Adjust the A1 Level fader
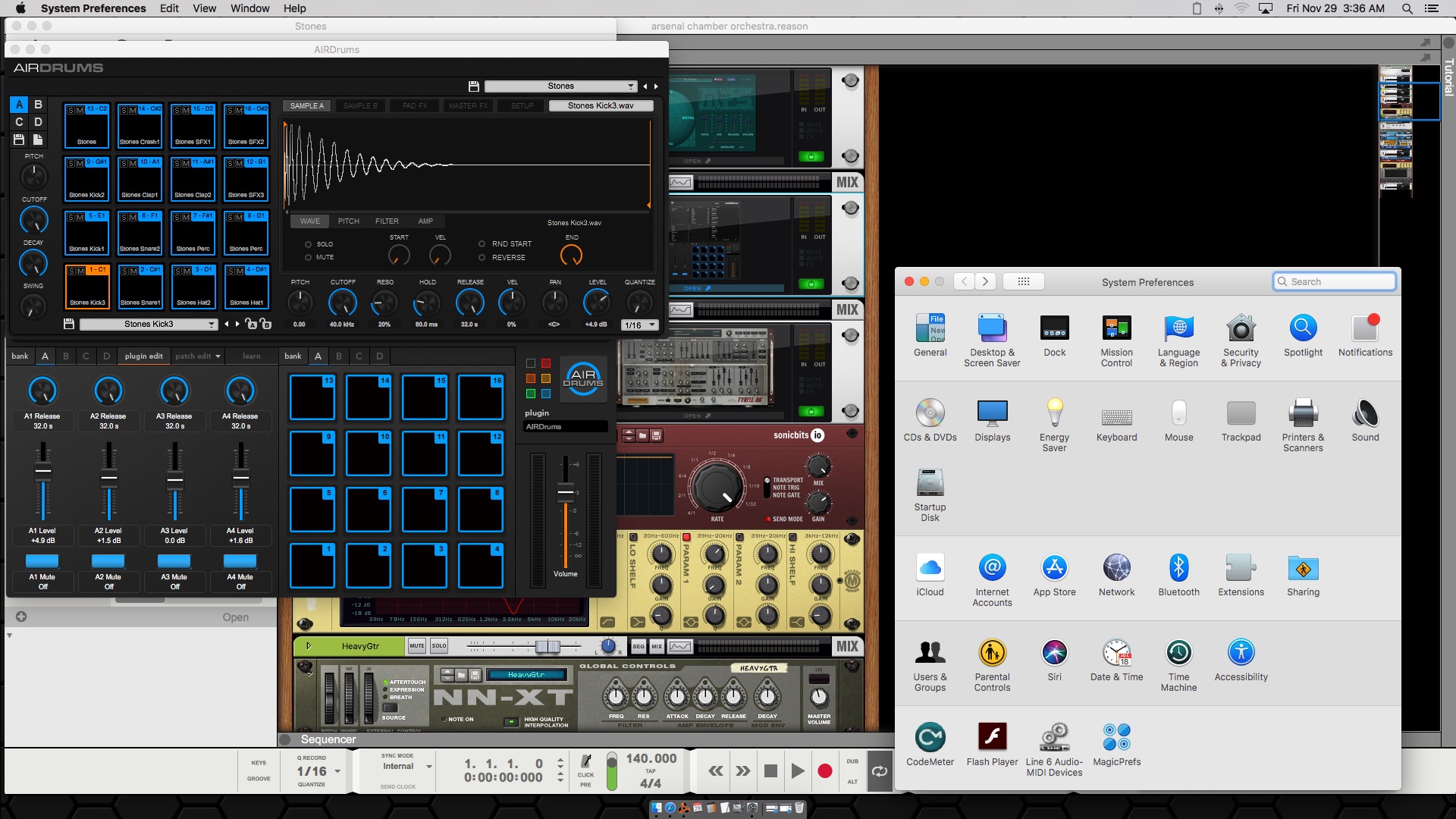Image resolution: width=1456 pixels, height=819 pixels. point(43,471)
